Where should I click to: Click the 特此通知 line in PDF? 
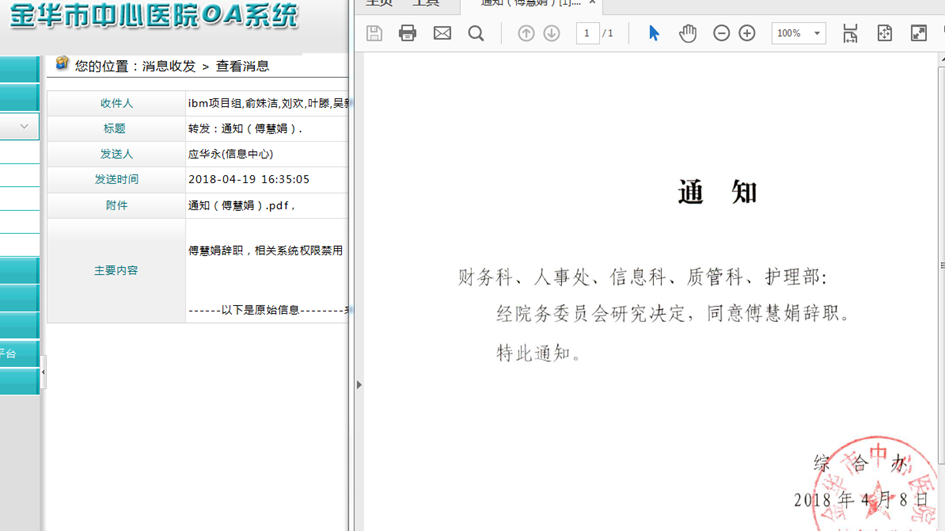coord(540,353)
